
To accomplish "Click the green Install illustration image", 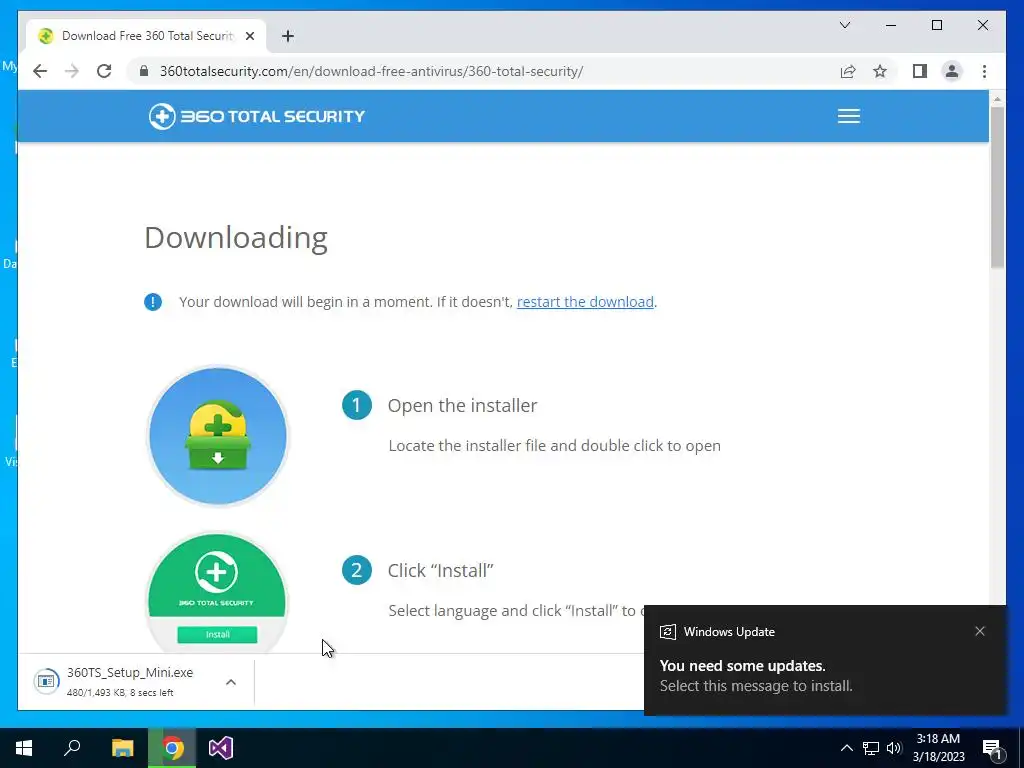I will coord(217,593).
